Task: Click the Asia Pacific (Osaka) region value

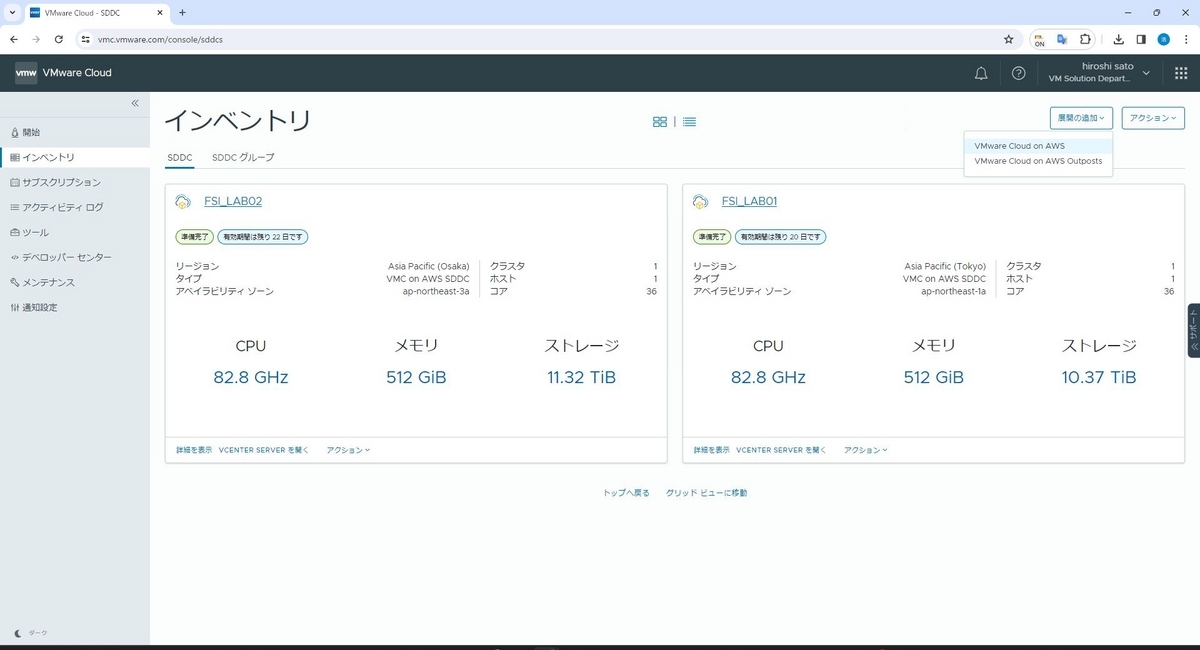Action: click(x=429, y=266)
